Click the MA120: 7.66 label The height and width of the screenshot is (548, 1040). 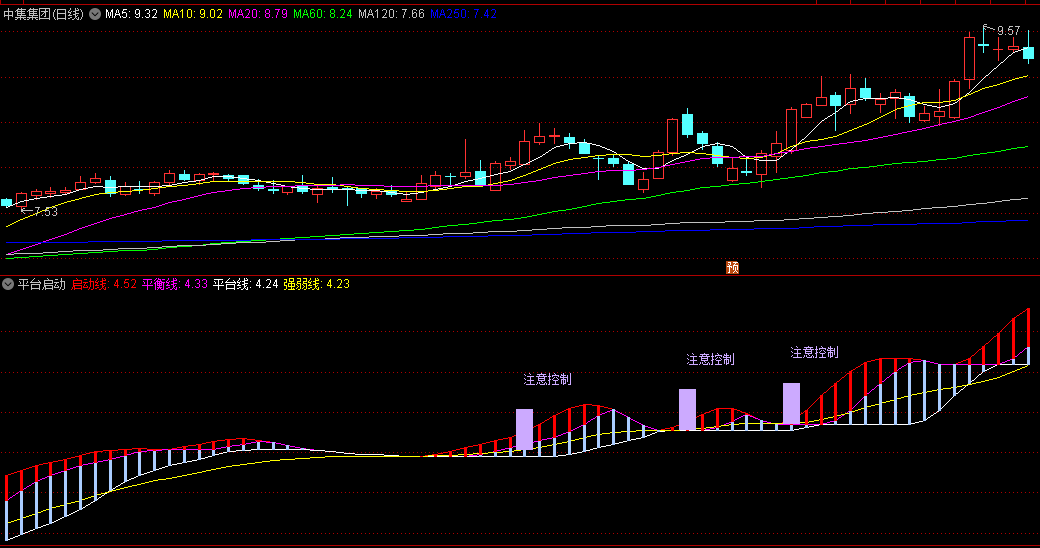(x=391, y=14)
